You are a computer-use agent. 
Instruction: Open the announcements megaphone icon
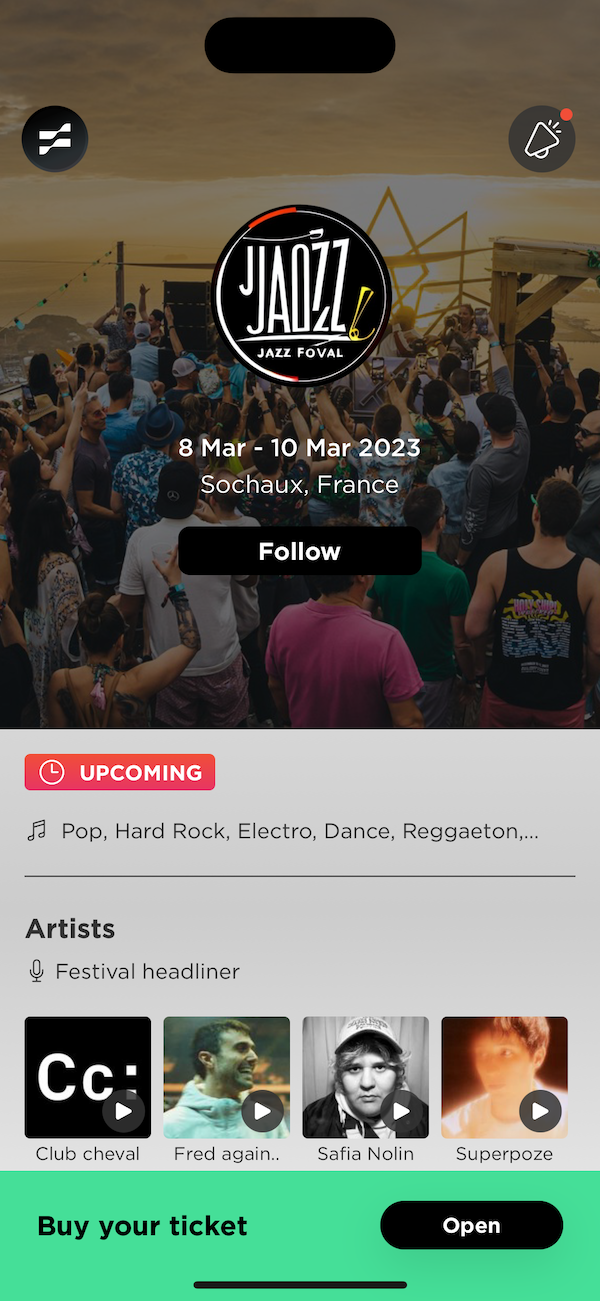coord(542,139)
